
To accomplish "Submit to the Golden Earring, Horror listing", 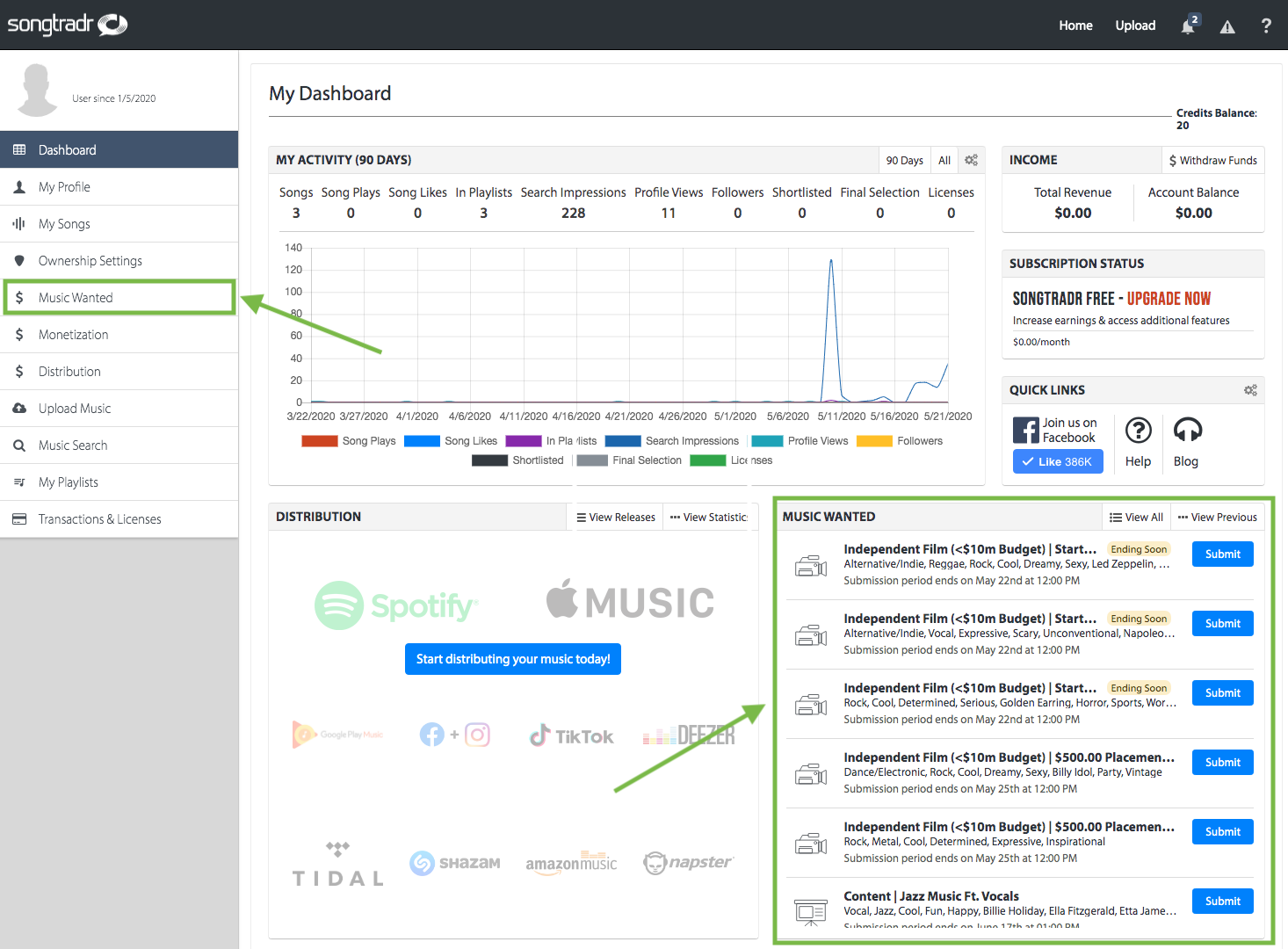I will coord(1223,693).
